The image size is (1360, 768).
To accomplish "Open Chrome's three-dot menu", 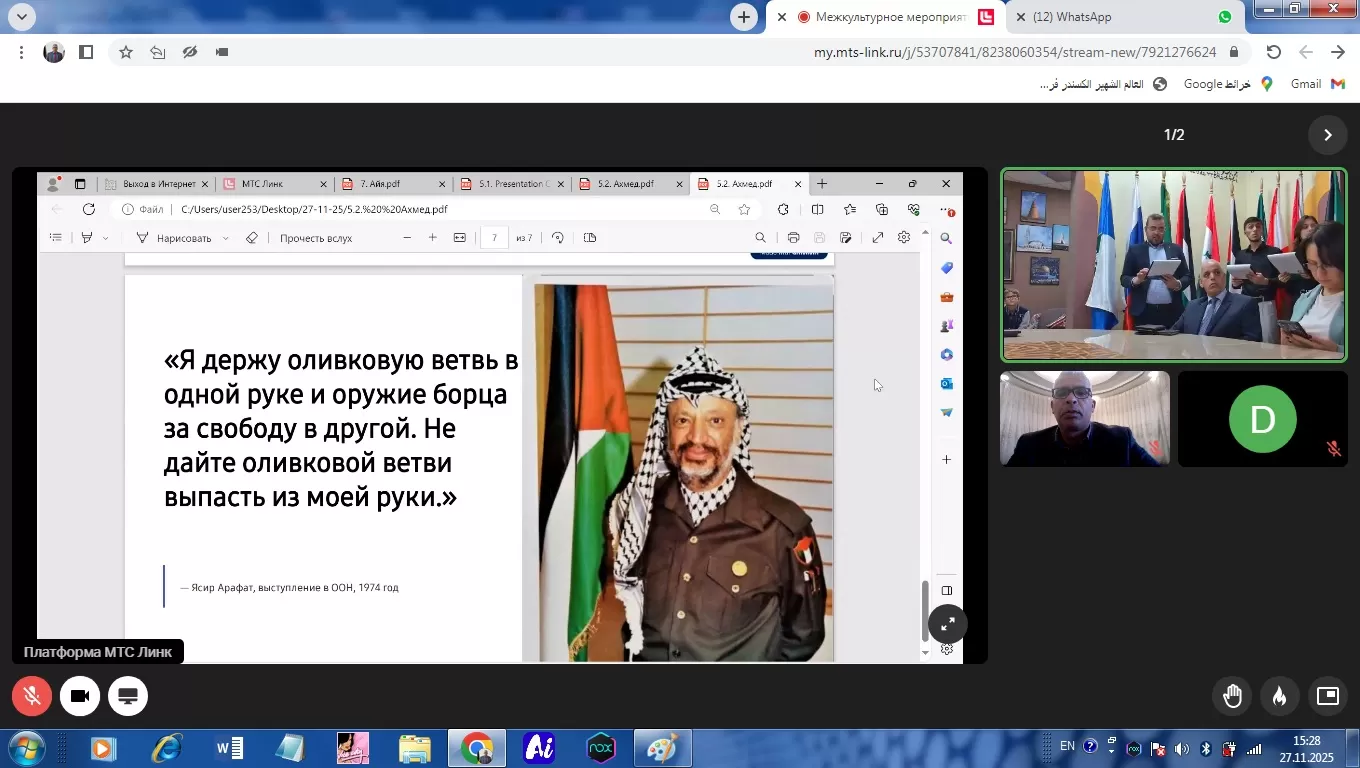I will 21,52.
